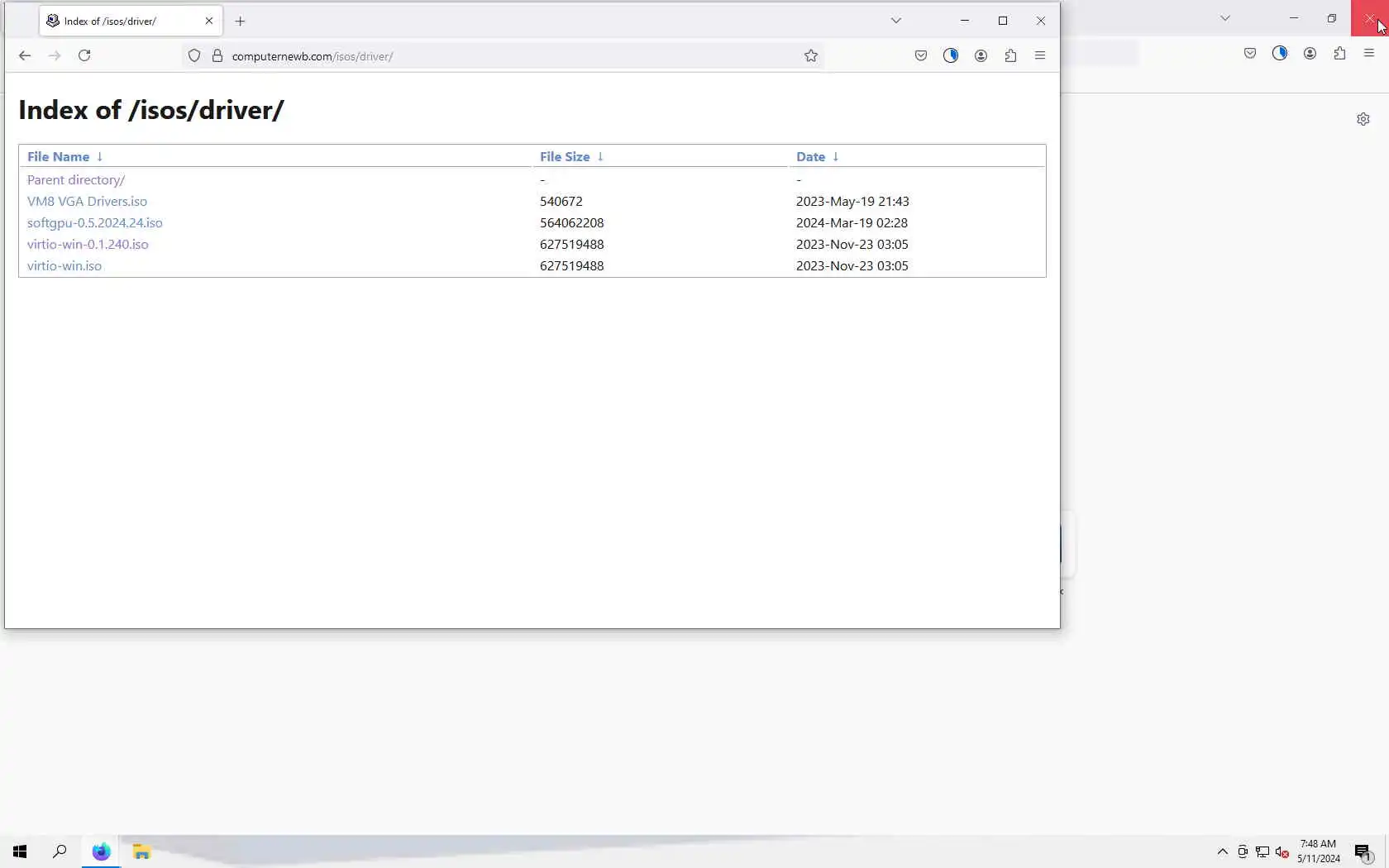1389x868 pixels.
Task: Open the taskbar clock showing 7:48 AM
Action: (1319, 851)
